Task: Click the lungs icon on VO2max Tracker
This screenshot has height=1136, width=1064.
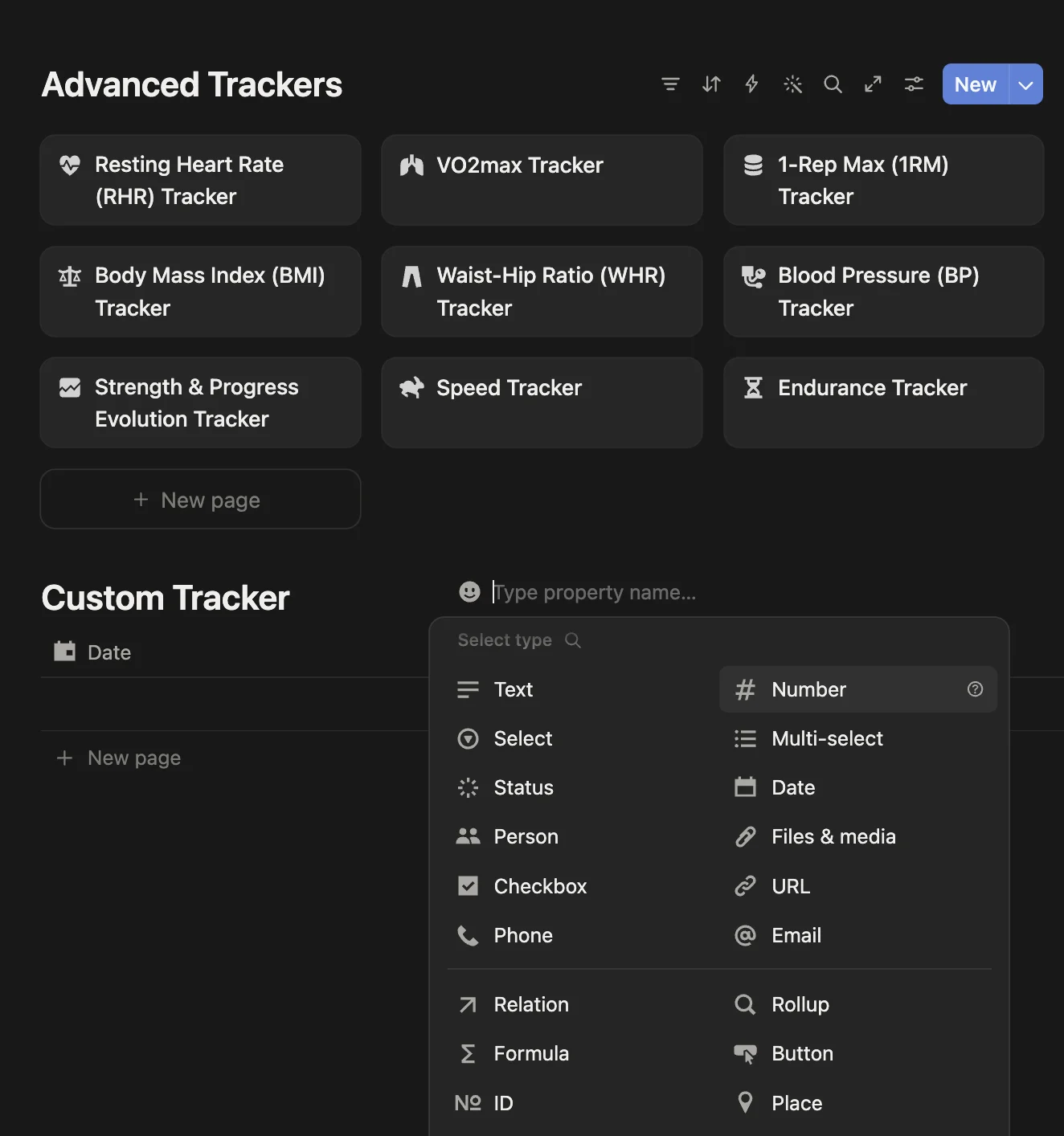Action: point(411,165)
